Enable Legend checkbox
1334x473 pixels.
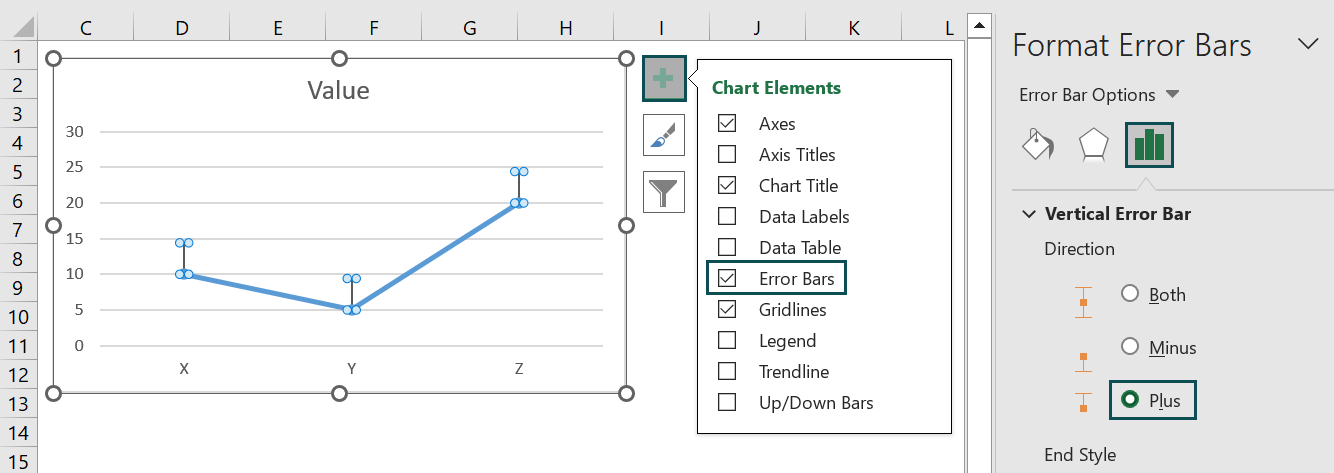727,340
